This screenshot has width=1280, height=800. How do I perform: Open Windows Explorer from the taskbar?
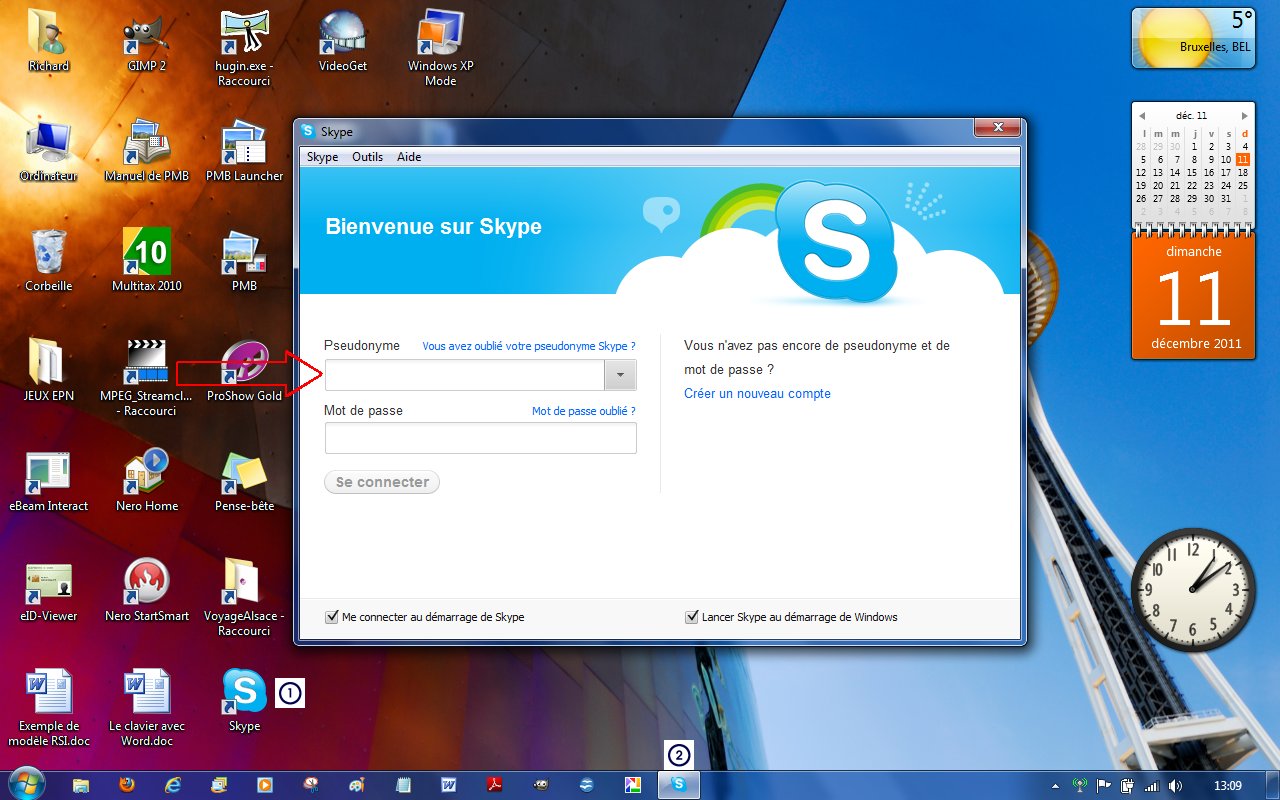click(81, 785)
